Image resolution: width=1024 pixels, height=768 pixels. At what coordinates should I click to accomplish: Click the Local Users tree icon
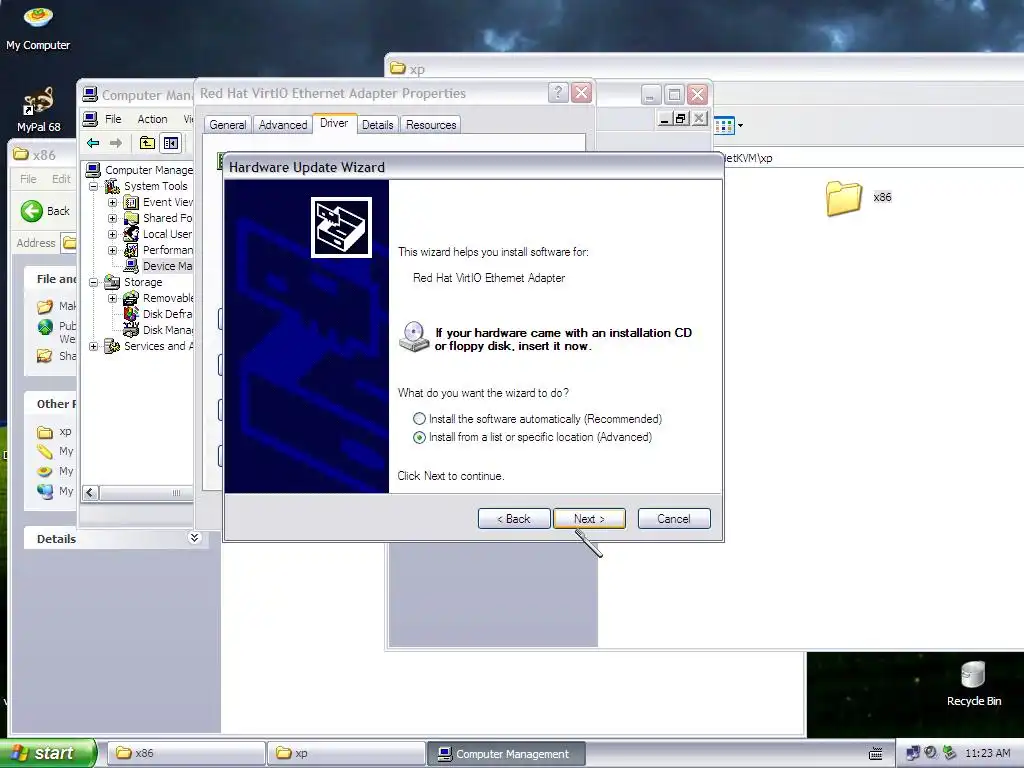pyautogui.click(x=131, y=234)
